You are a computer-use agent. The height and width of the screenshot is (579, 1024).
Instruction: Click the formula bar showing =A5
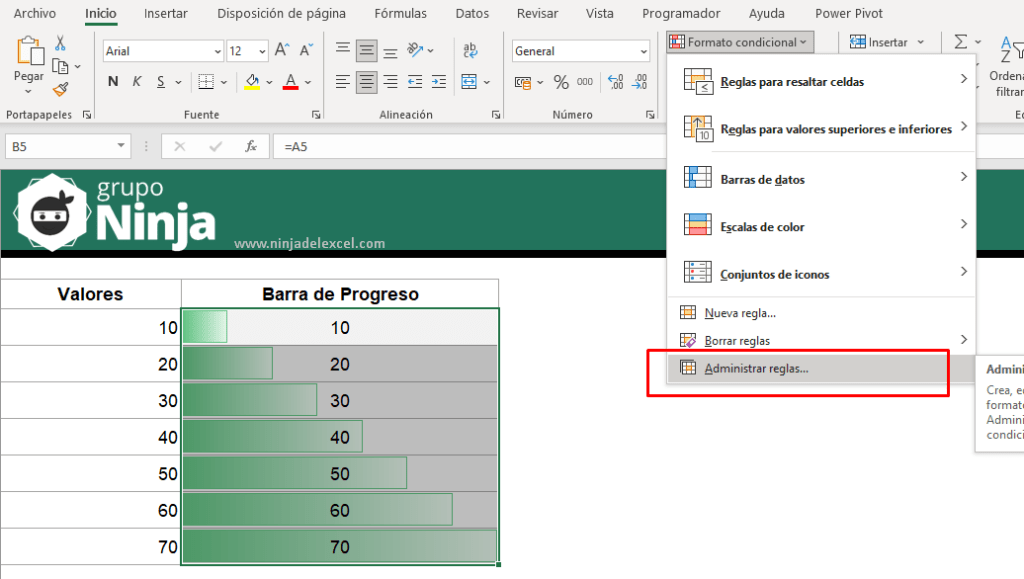(x=469, y=146)
